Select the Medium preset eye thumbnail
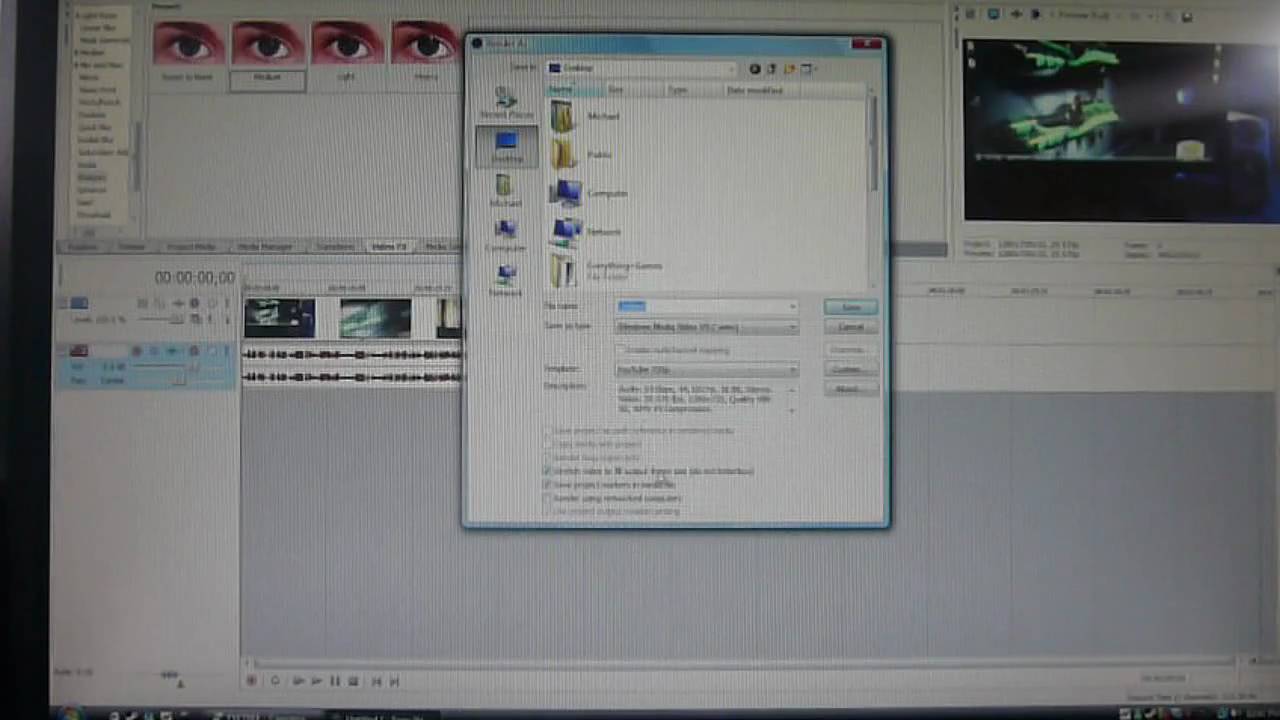The height and width of the screenshot is (720, 1280). 267,54
